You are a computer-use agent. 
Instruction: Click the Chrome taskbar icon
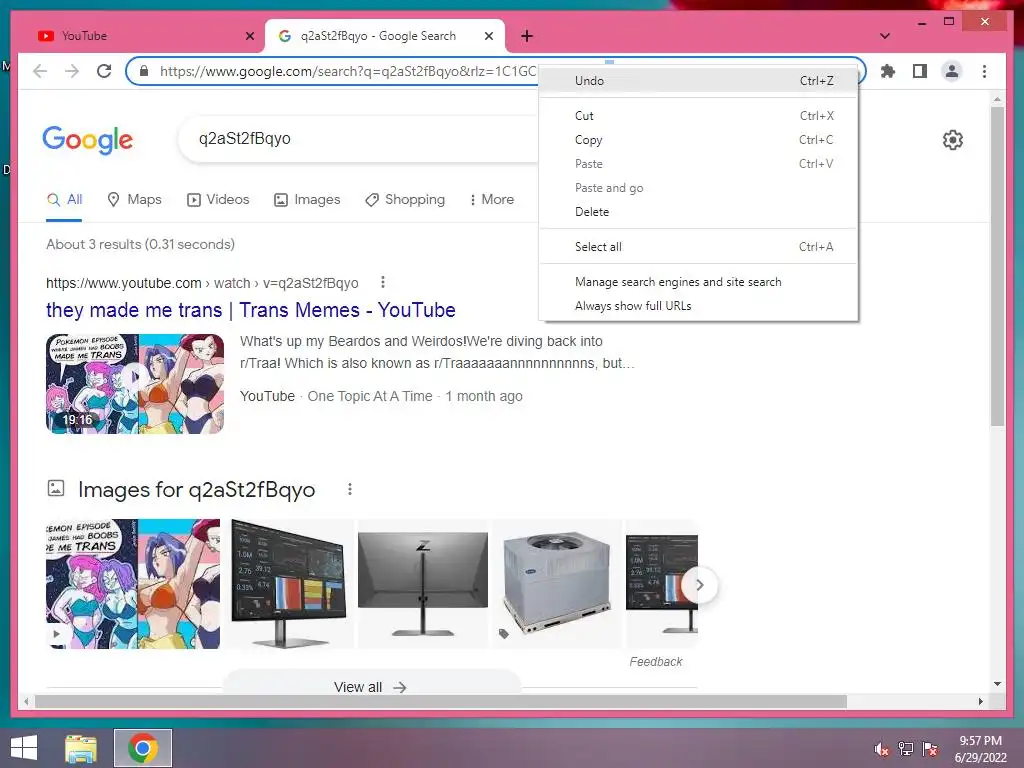[143, 748]
